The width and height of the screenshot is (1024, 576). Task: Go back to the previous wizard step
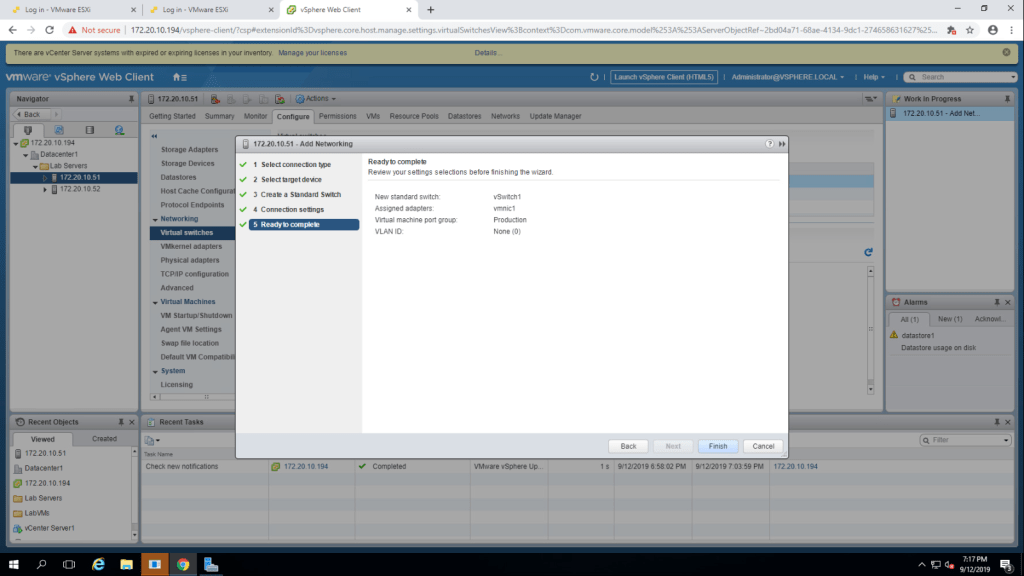tap(628, 446)
